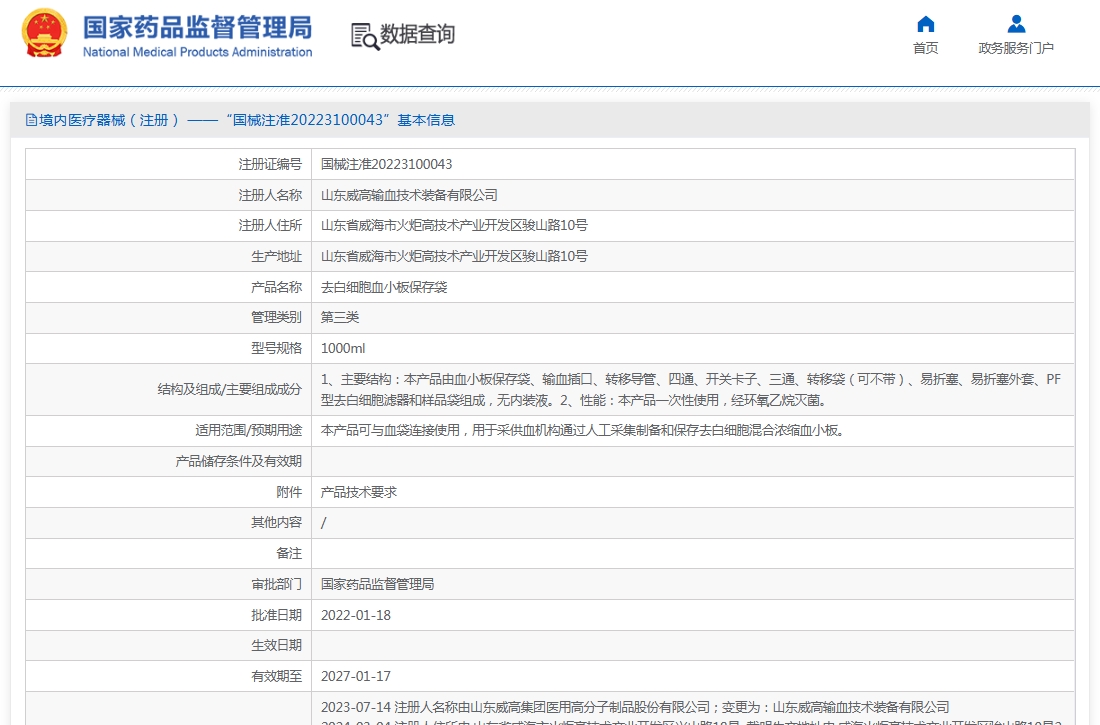
Task: Select the 注册人名称 label cell
Action: [x=169, y=195]
